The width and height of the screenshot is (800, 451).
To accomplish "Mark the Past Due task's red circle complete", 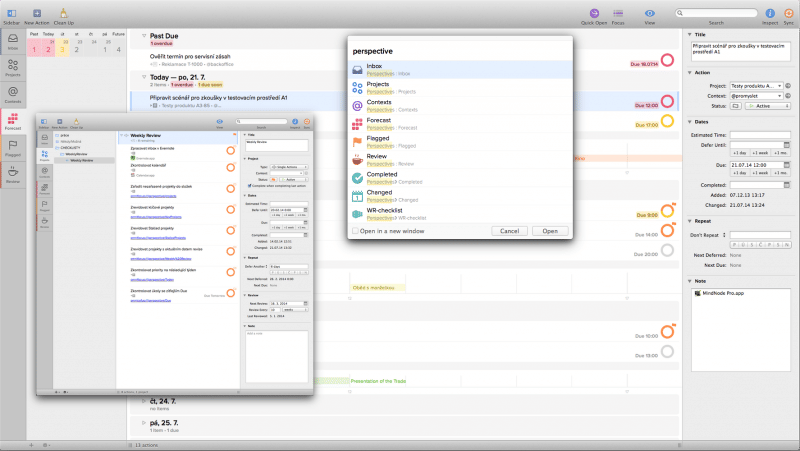I will click(x=667, y=62).
